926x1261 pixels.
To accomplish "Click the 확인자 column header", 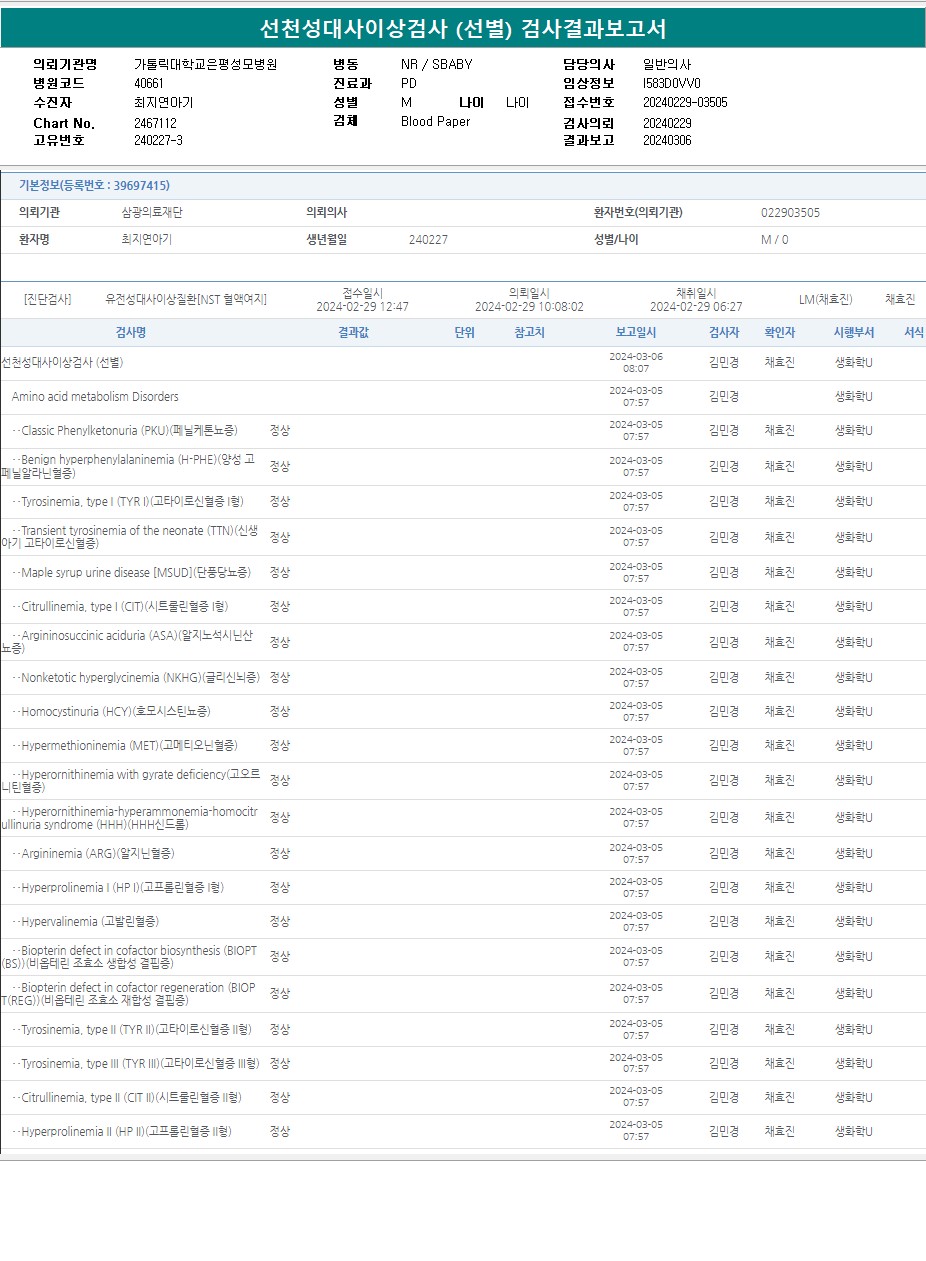I will pos(779,333).
